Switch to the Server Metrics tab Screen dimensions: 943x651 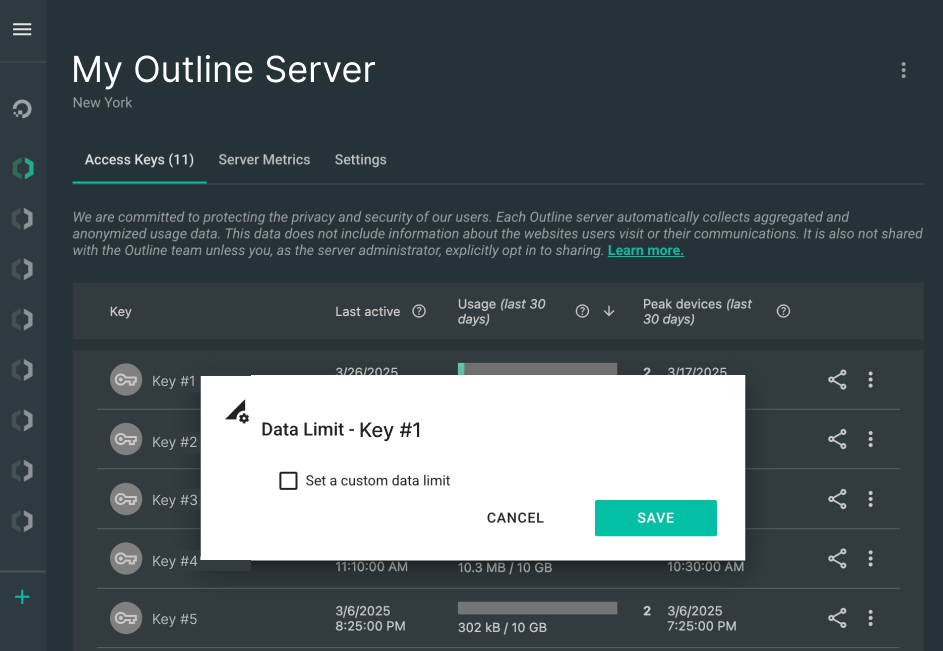[264, 160]
